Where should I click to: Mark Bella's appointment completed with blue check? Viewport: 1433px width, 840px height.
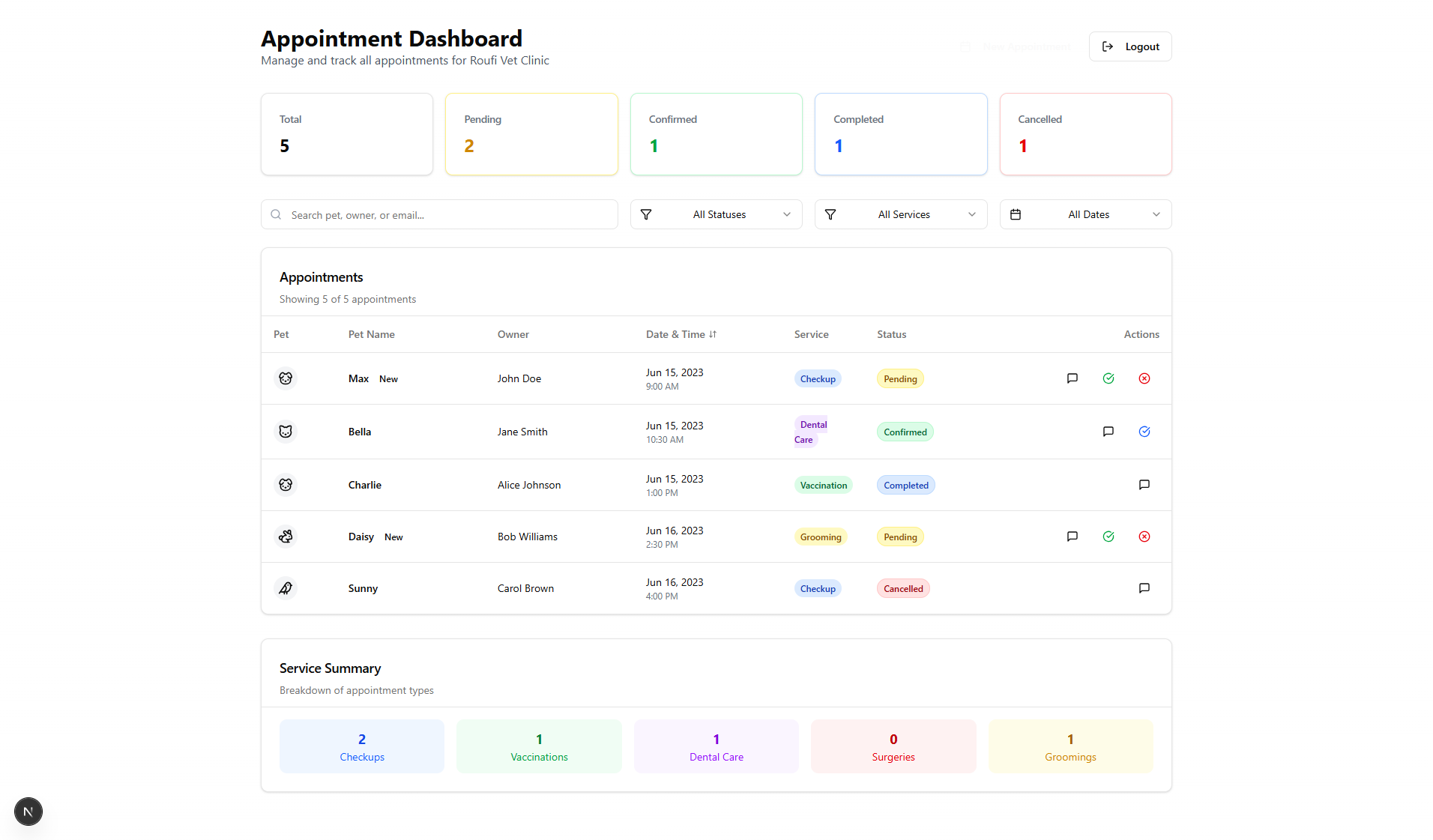click(1144, 432)
